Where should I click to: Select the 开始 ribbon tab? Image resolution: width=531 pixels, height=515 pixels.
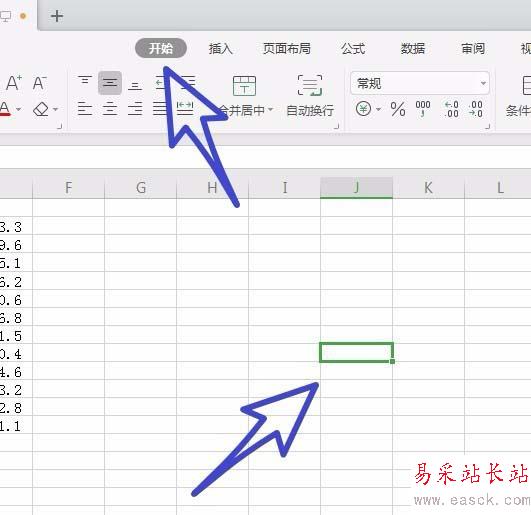[161, 48]
